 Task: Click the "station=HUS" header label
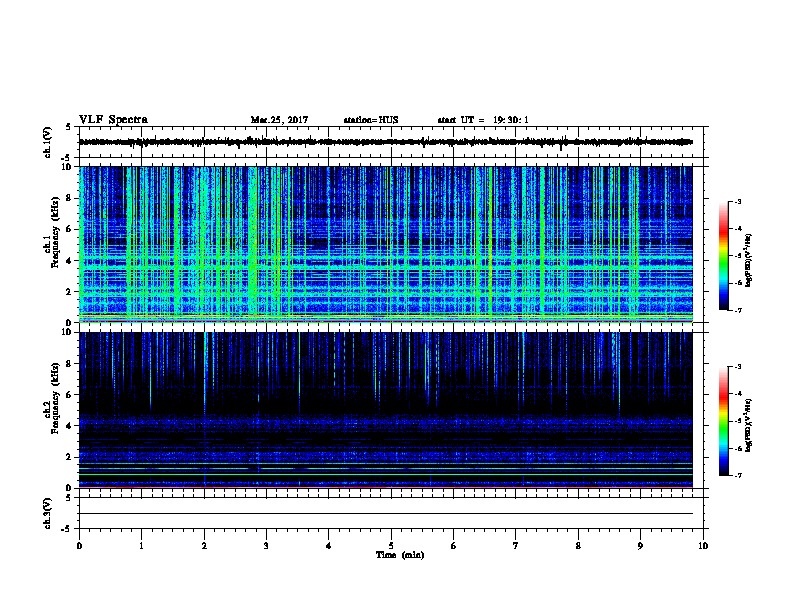[371, 120]
